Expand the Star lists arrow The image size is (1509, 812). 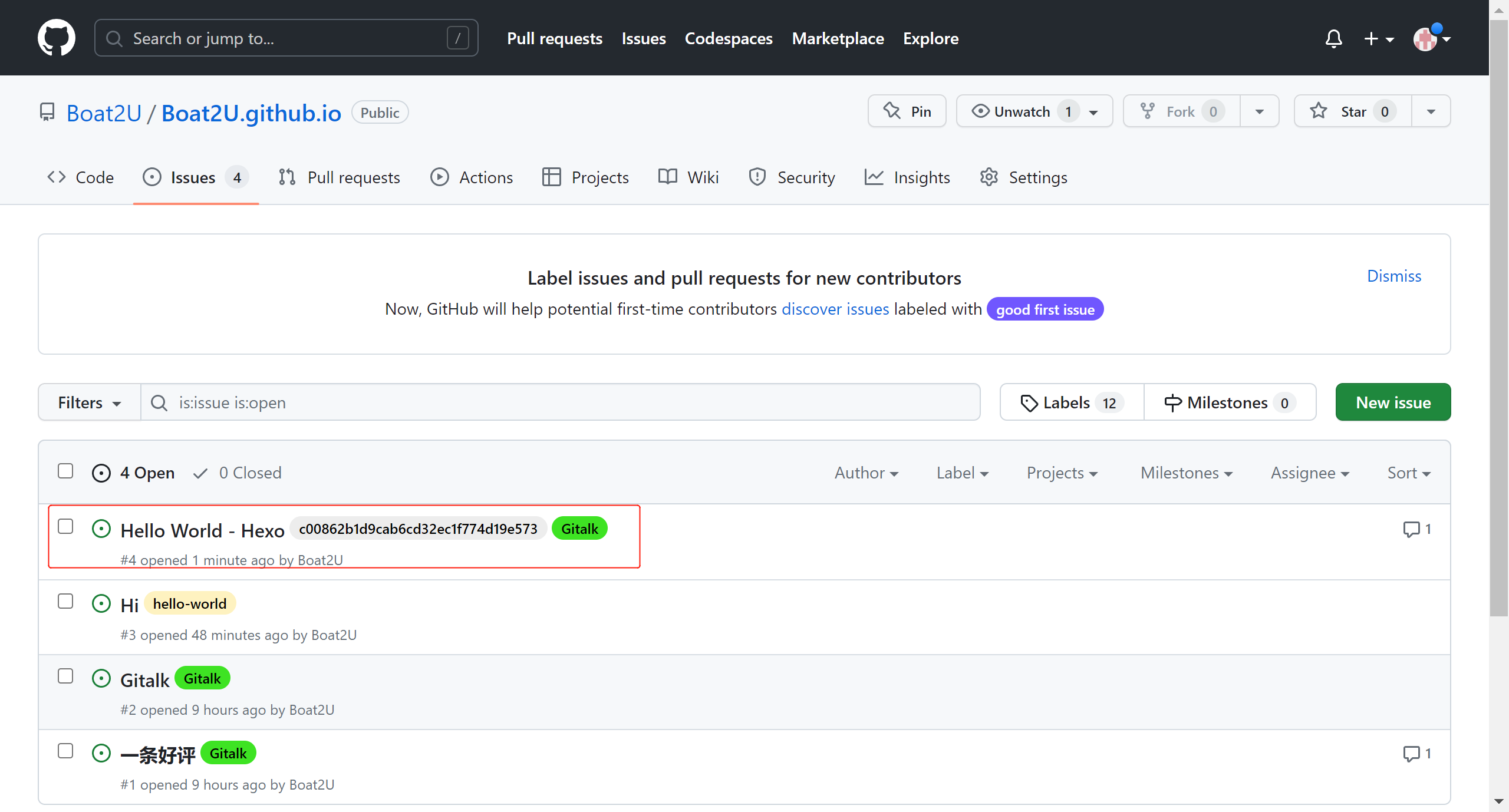click(1431, 111)
